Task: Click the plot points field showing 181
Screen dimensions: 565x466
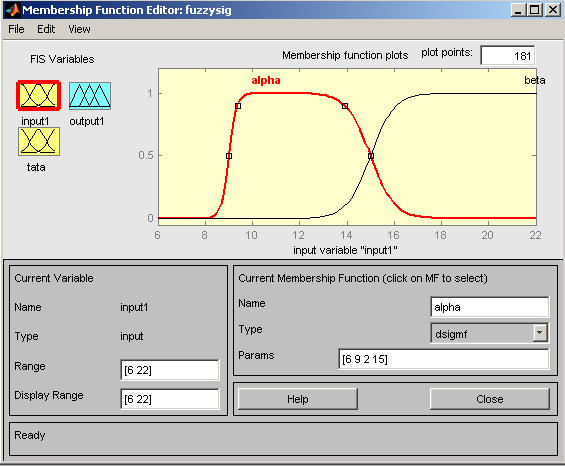Action: (x=507, y=56)
